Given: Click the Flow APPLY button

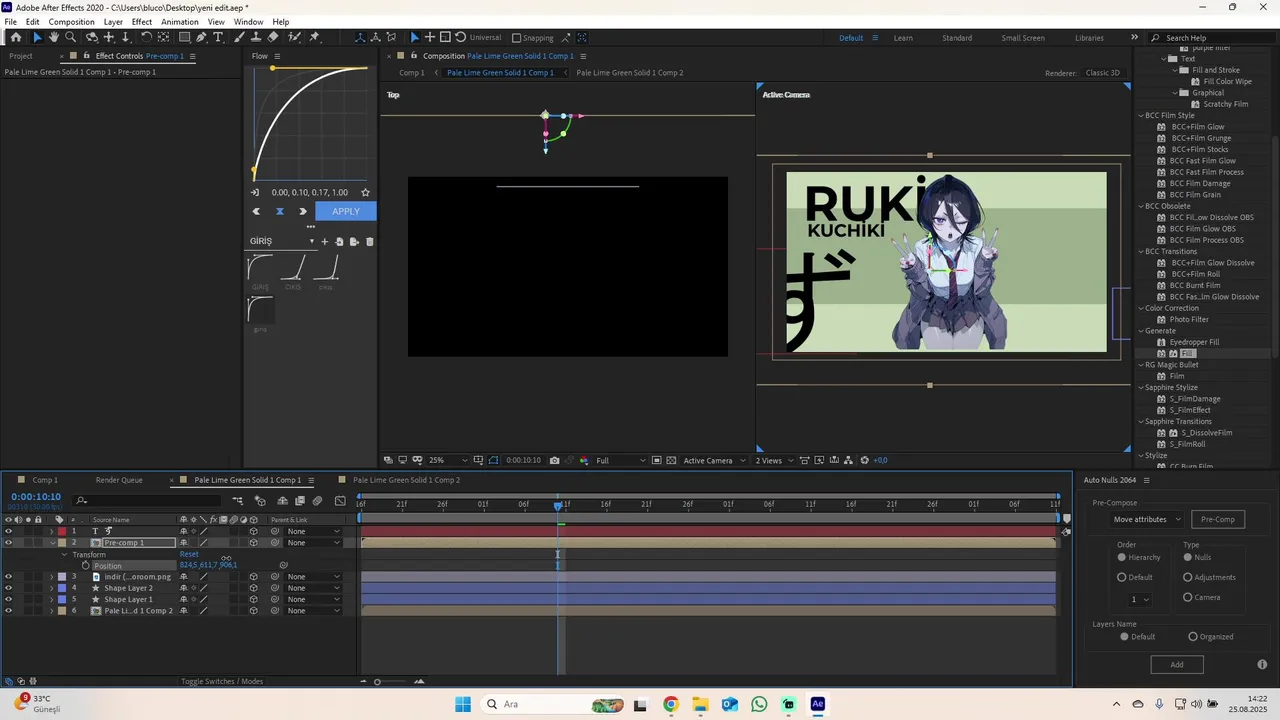Looking at the screenshot, I should (x=346, y=211).
